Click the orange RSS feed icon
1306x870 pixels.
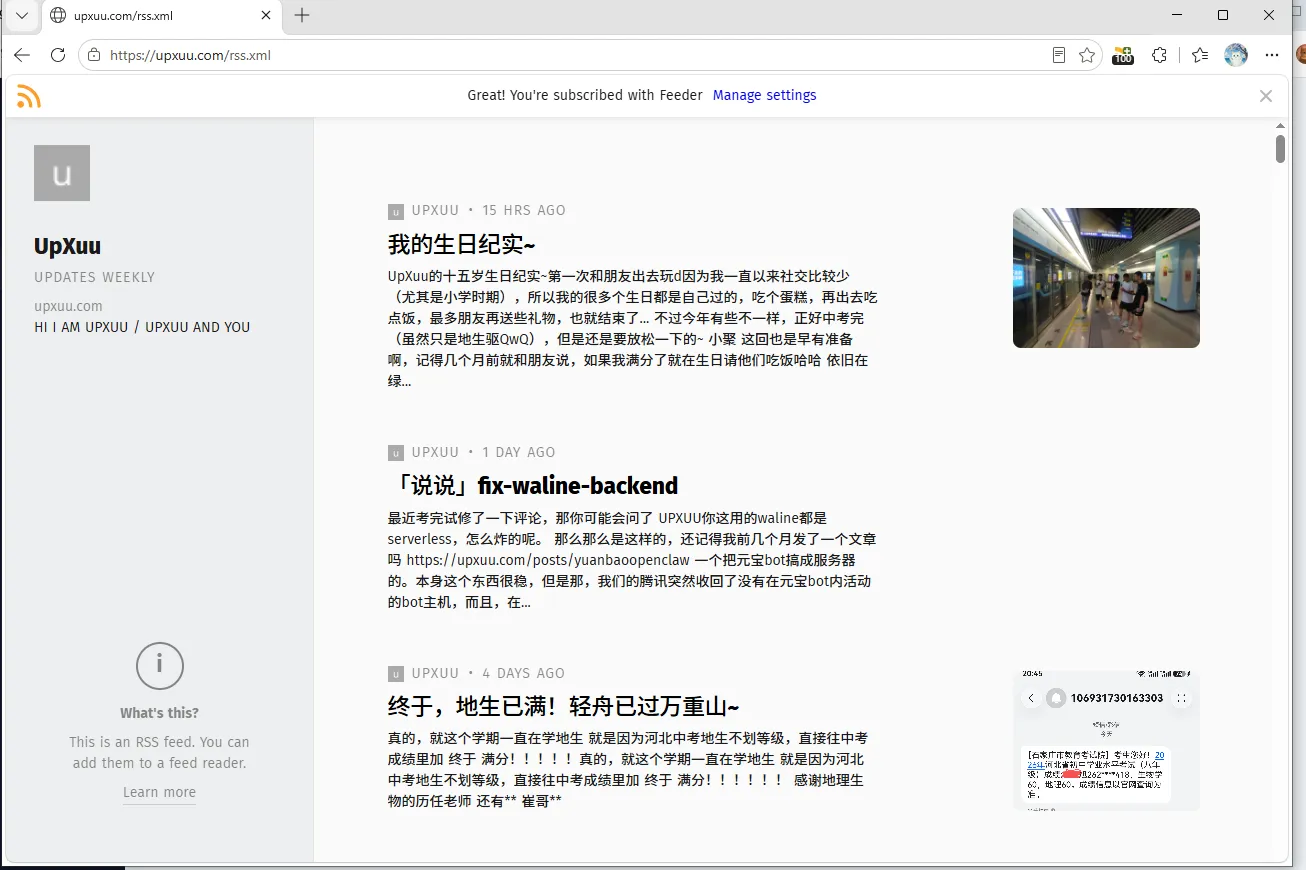tap(29, 96)
